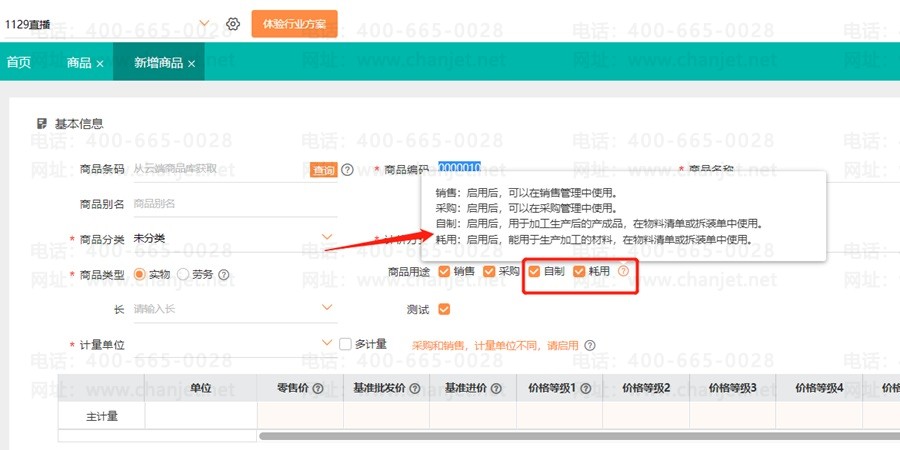Close the 新增商品 tab with its X

coord(192,64)
